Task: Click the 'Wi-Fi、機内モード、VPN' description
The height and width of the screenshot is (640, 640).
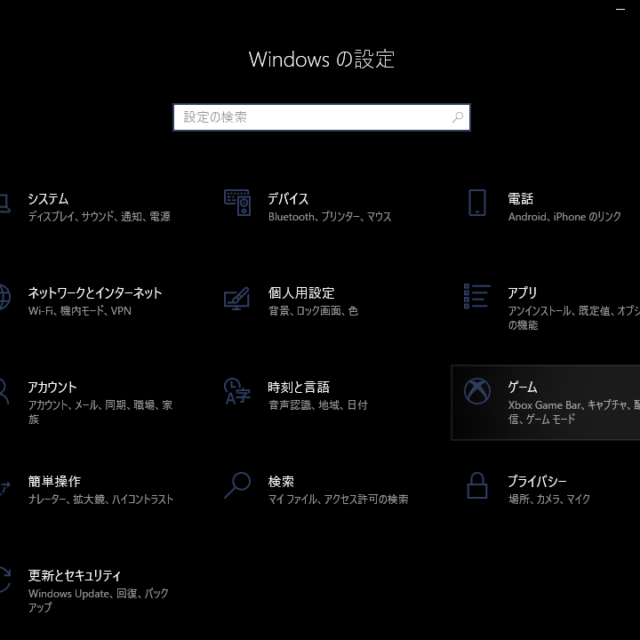Action: (x=80, y=311)
